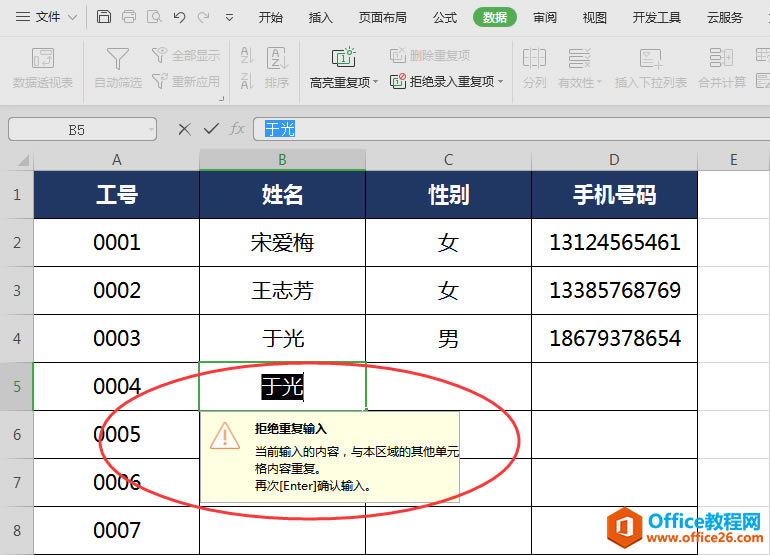Switch to the 审阅 ribbon tab

tap(545, 17)
